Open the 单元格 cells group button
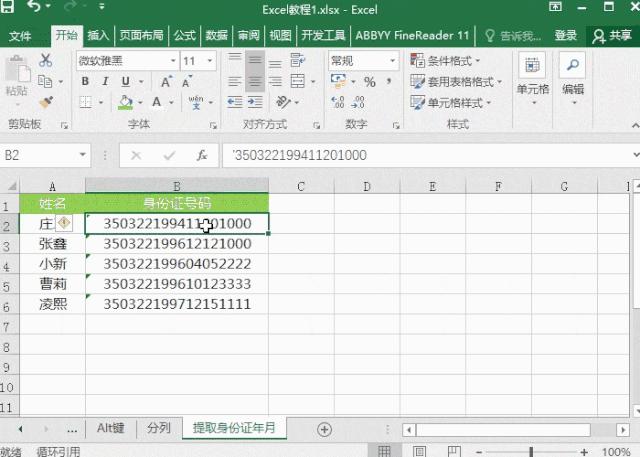640x457 pixels. point(533,80)
